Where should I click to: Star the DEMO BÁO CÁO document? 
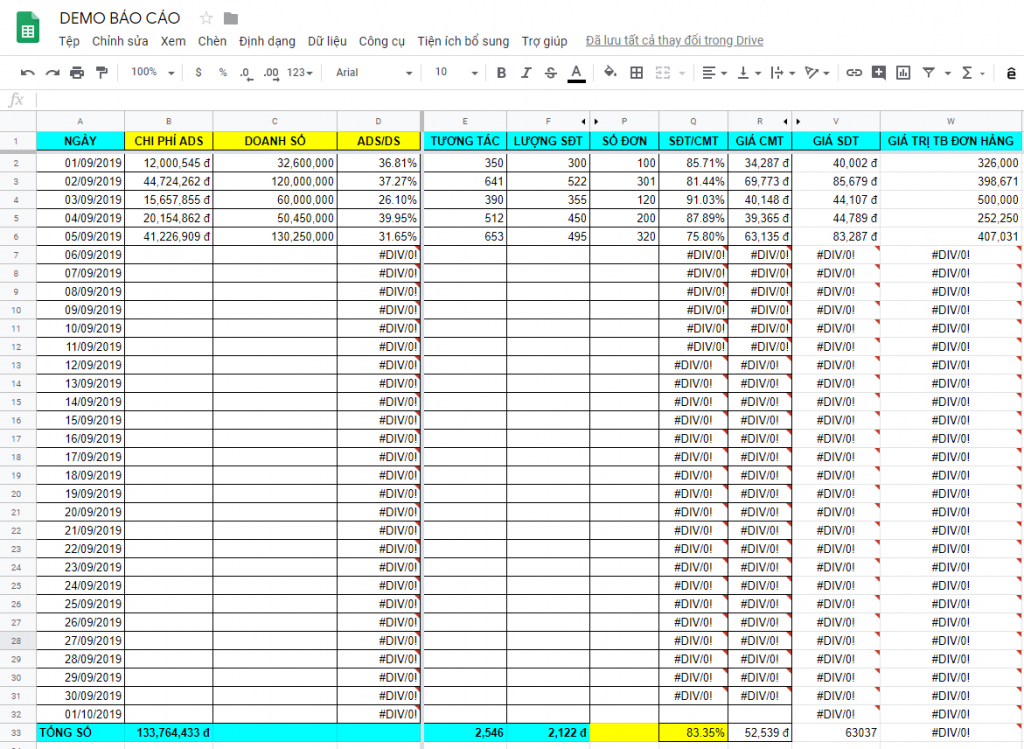[x=206, y=18]
